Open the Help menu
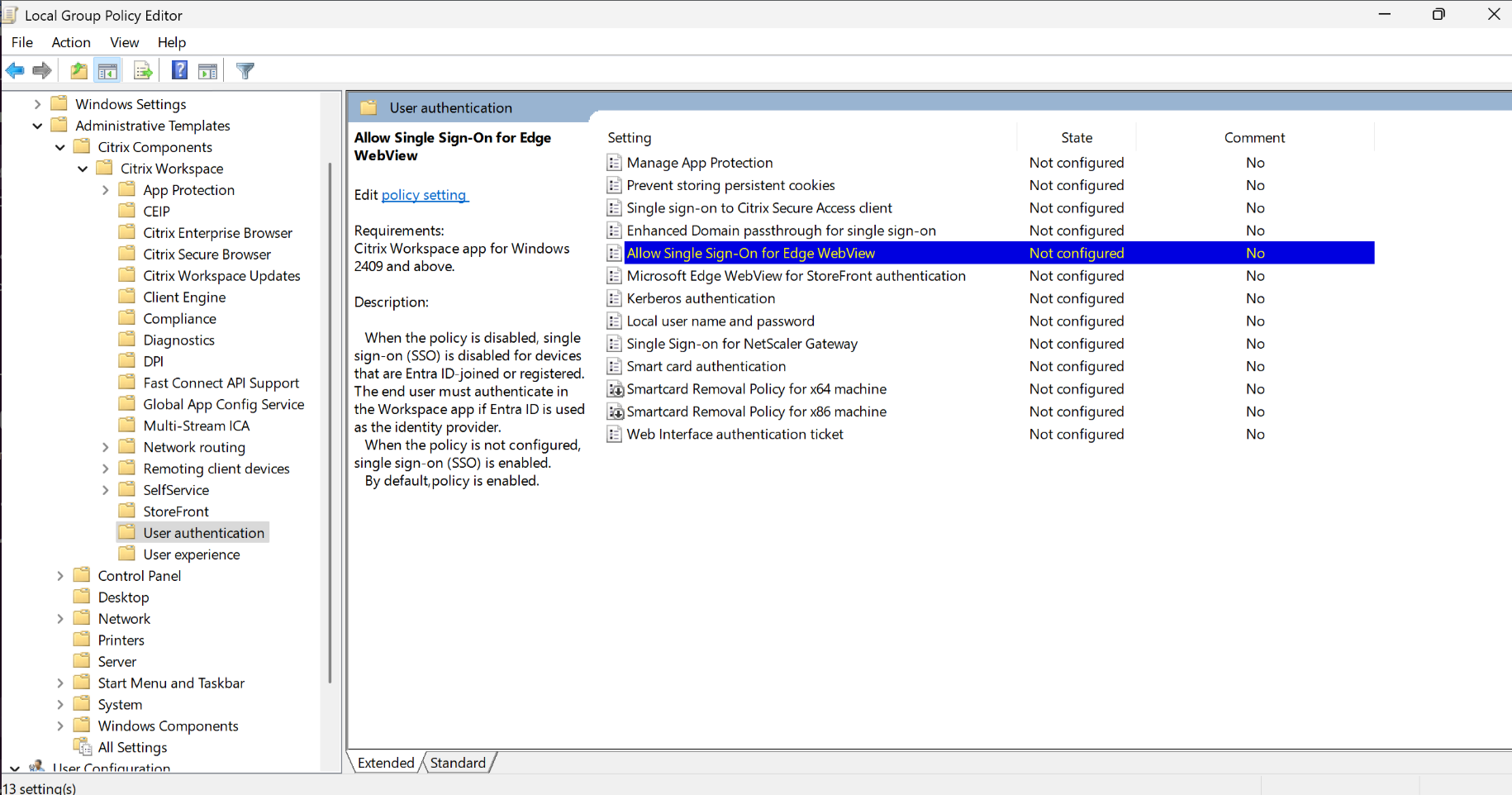This screenshot has height=795, width=1512. pyautogui.click(x=172, y=42)
